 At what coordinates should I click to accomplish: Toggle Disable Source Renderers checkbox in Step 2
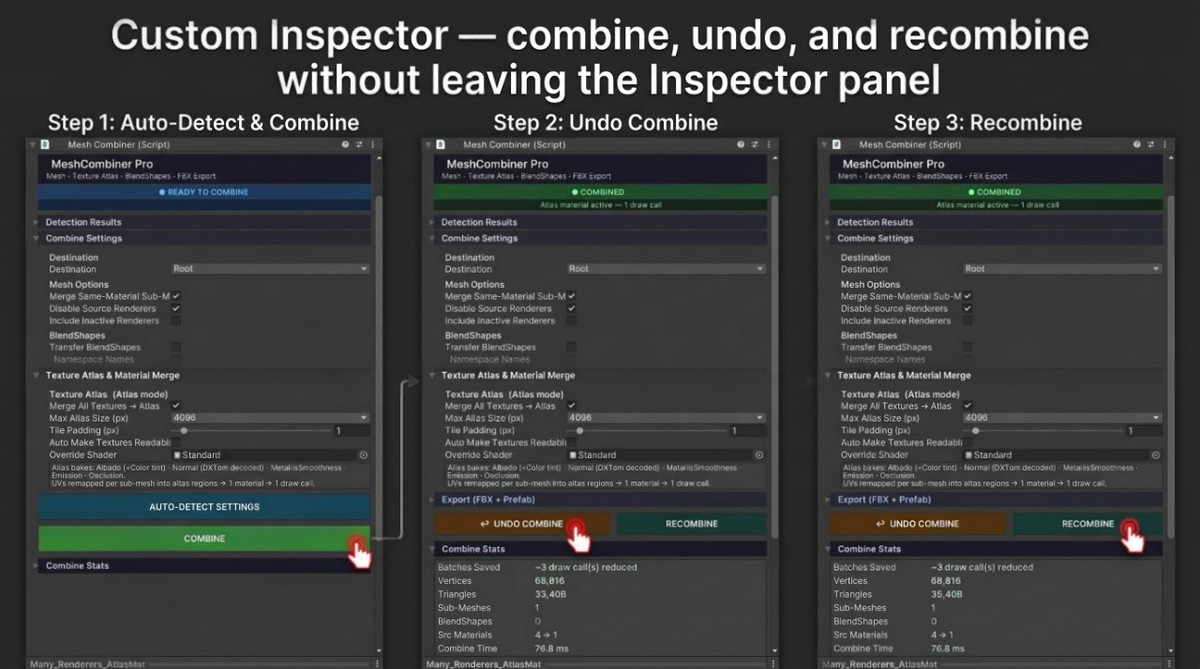[x=572, y=309]
